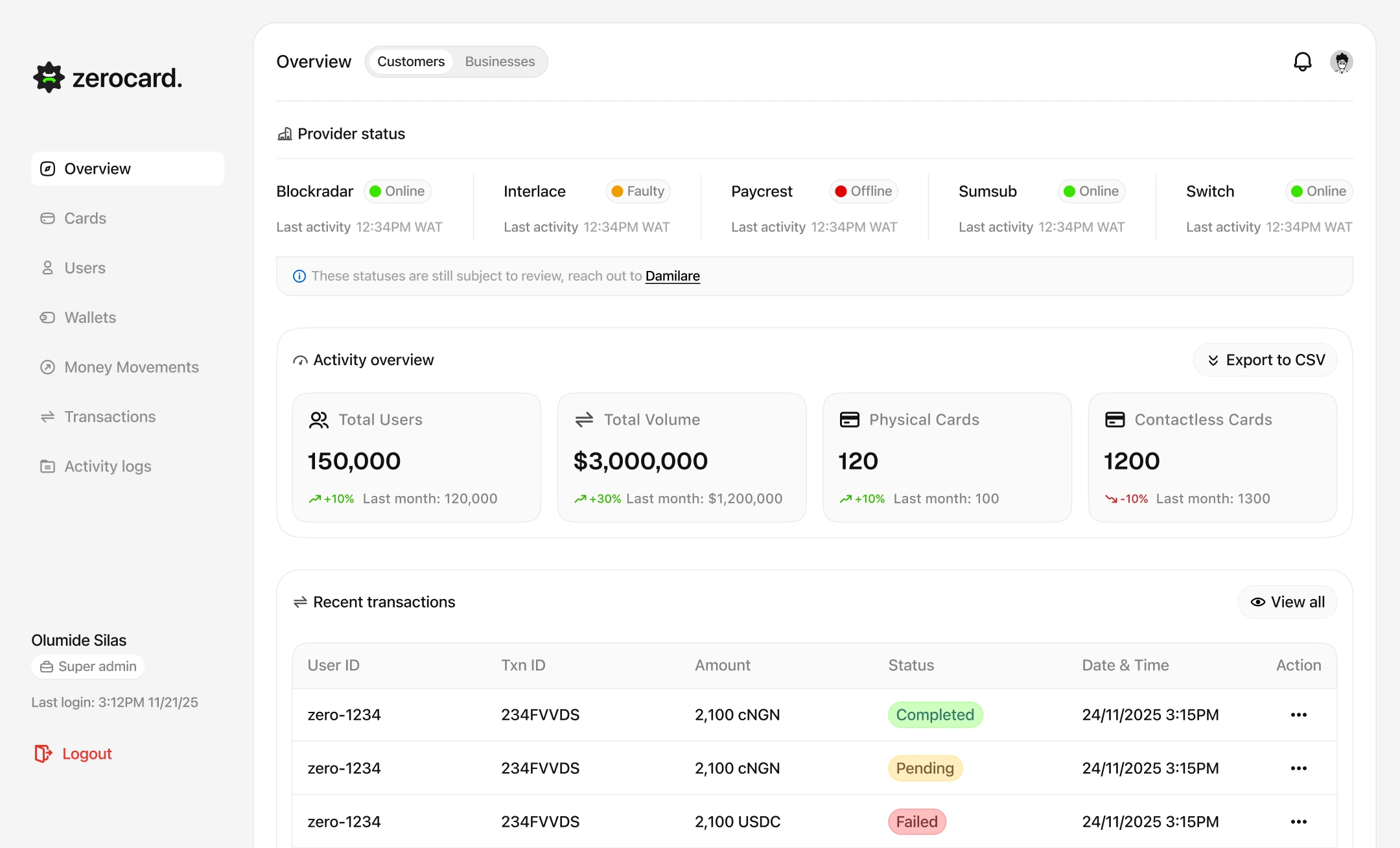Open actions menu for Completed transaction
The height and width of the screenshot is (848, 1400).
coord(1298,714)
